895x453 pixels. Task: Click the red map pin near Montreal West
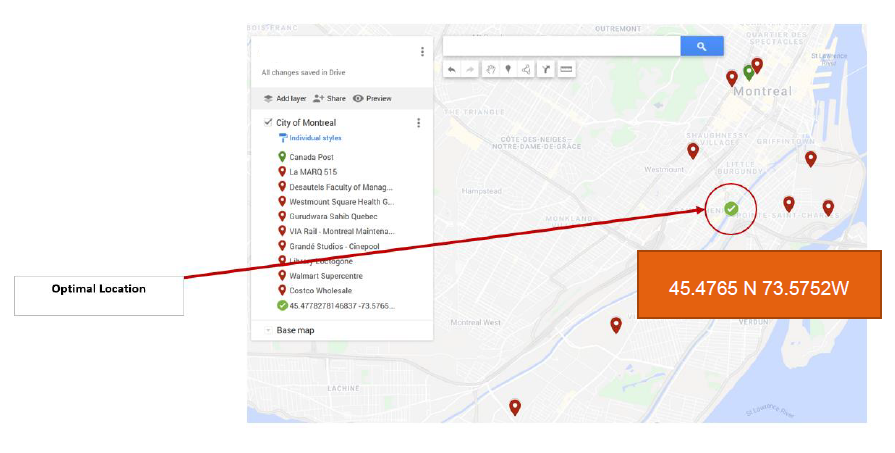click(616, 325)
